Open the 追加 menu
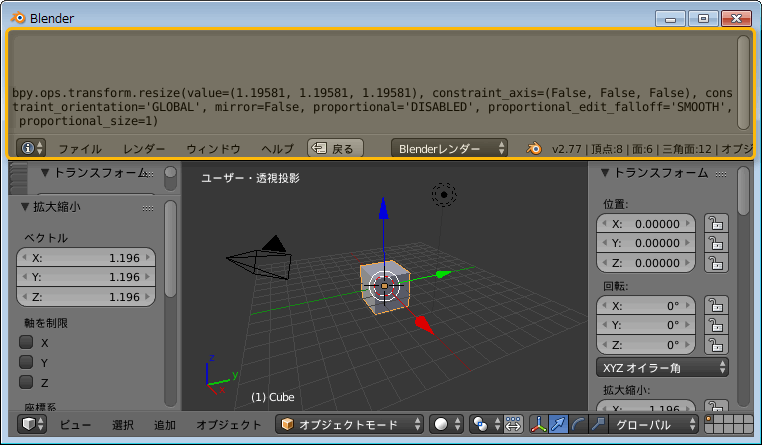Screen dimensions: 762x445 (165, 425)
